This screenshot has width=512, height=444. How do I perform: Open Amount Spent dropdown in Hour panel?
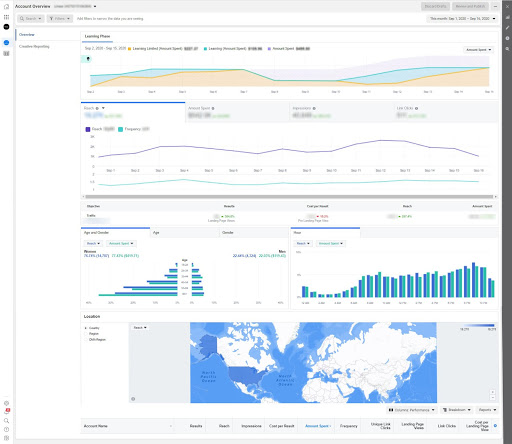pos(331,244)
